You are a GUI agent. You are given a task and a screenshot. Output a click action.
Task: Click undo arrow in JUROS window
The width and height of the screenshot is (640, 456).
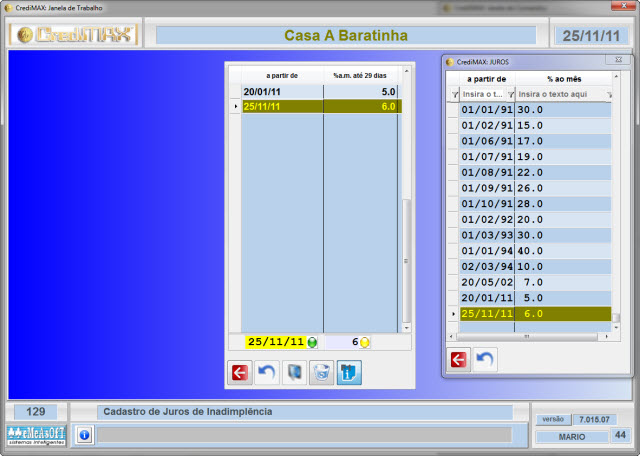(x=485, y=358)
